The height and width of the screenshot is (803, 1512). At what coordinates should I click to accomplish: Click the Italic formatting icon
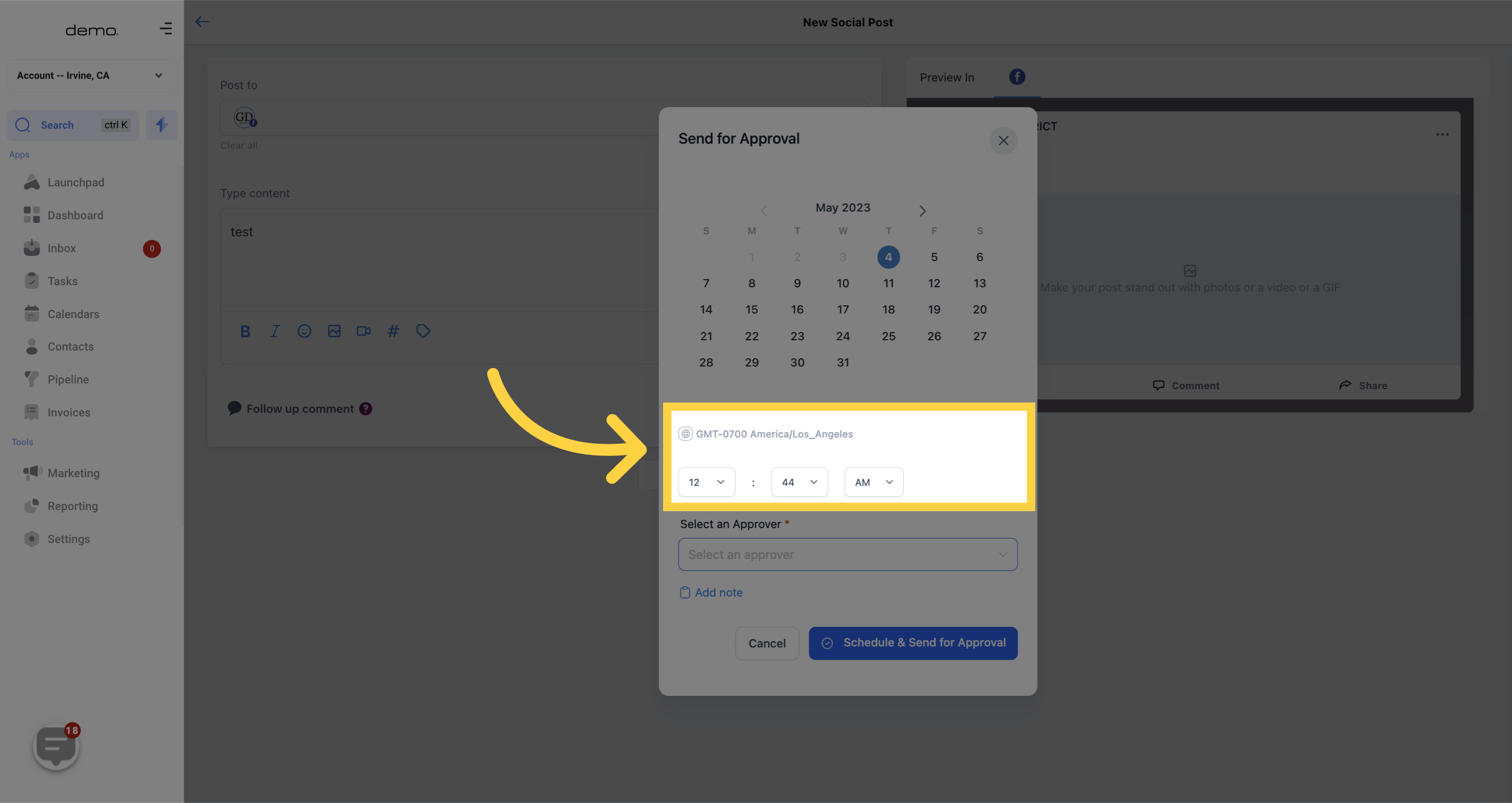click(x=274, y=331)
